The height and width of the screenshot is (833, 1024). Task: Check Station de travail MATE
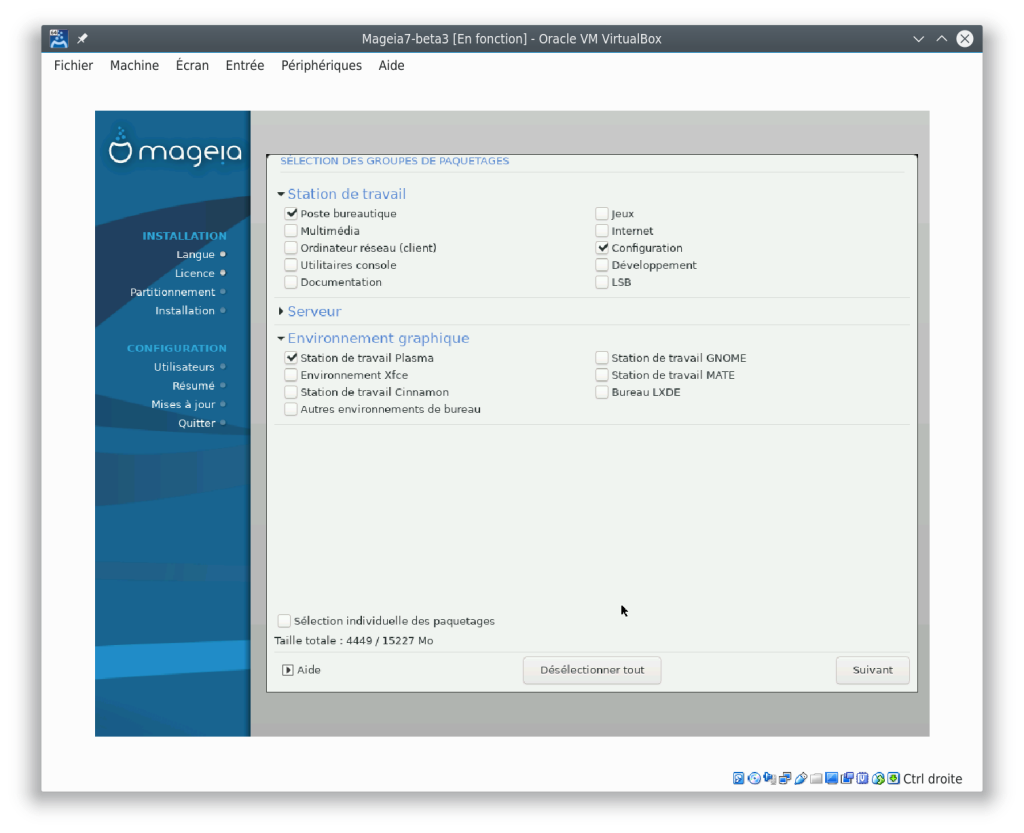pyautogui.click(x=602, y=375)
